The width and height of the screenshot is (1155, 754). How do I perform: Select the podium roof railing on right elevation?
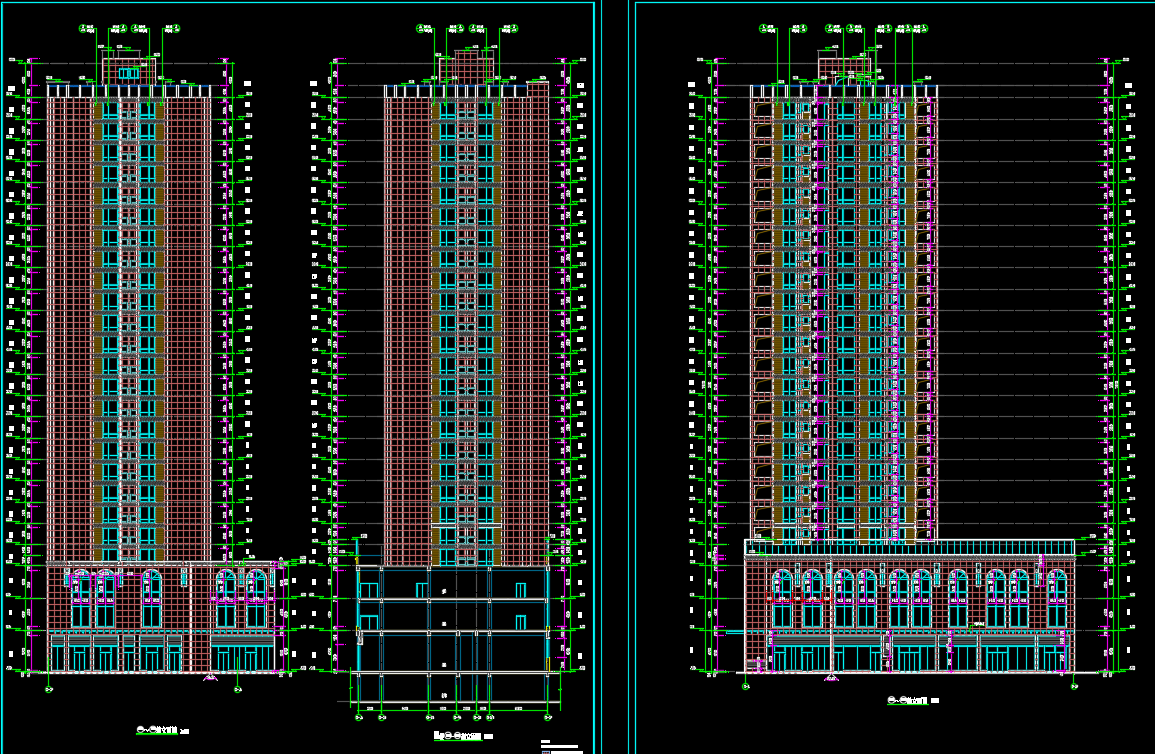tap(910, 547)
